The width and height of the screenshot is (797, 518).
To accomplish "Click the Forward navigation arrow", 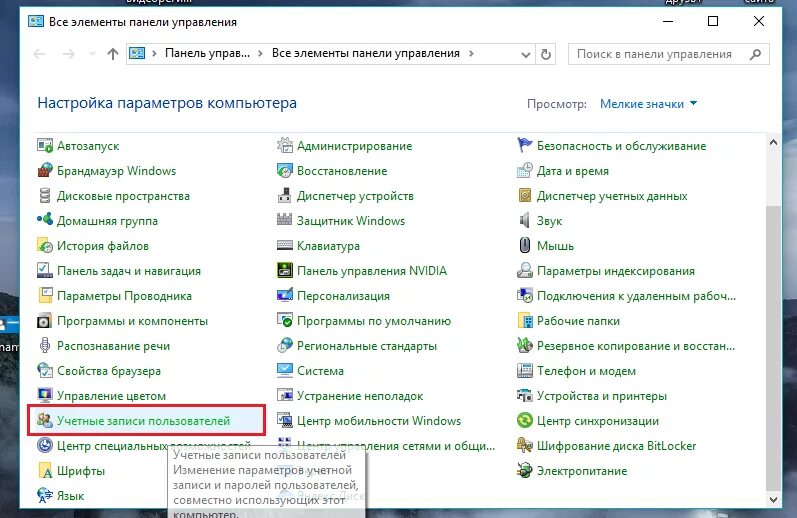I will point(68,54).
